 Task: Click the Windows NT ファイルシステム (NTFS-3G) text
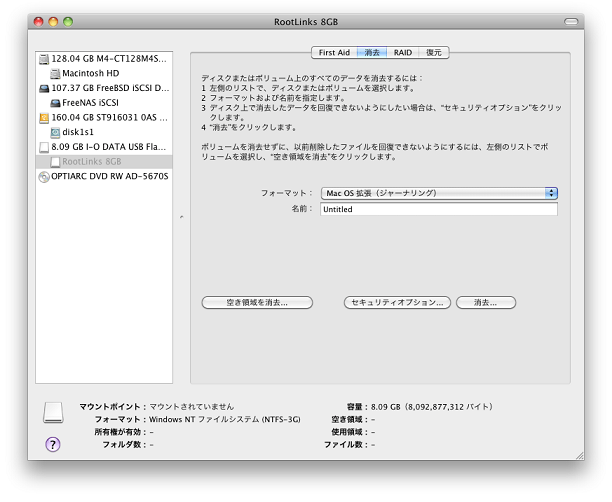tap(225, 420)
